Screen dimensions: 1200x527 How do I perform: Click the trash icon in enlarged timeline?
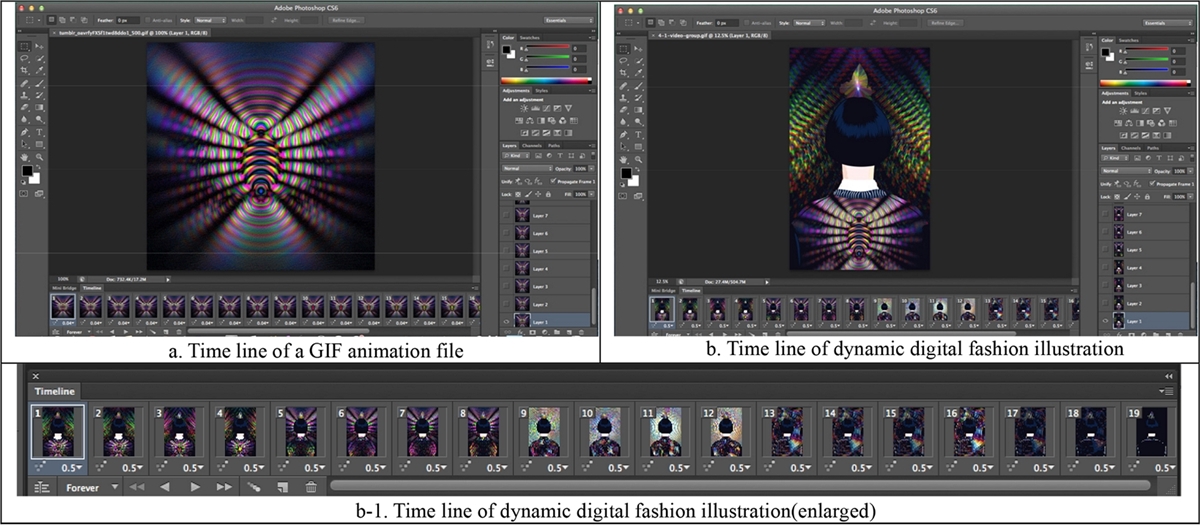coord(311,487)
